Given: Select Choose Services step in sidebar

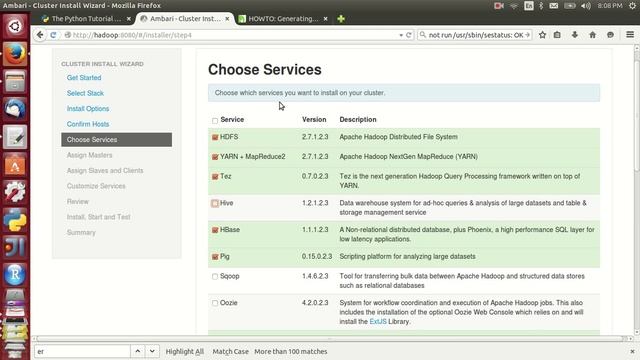Looking at the screenshot, I should tap(116, 140).
